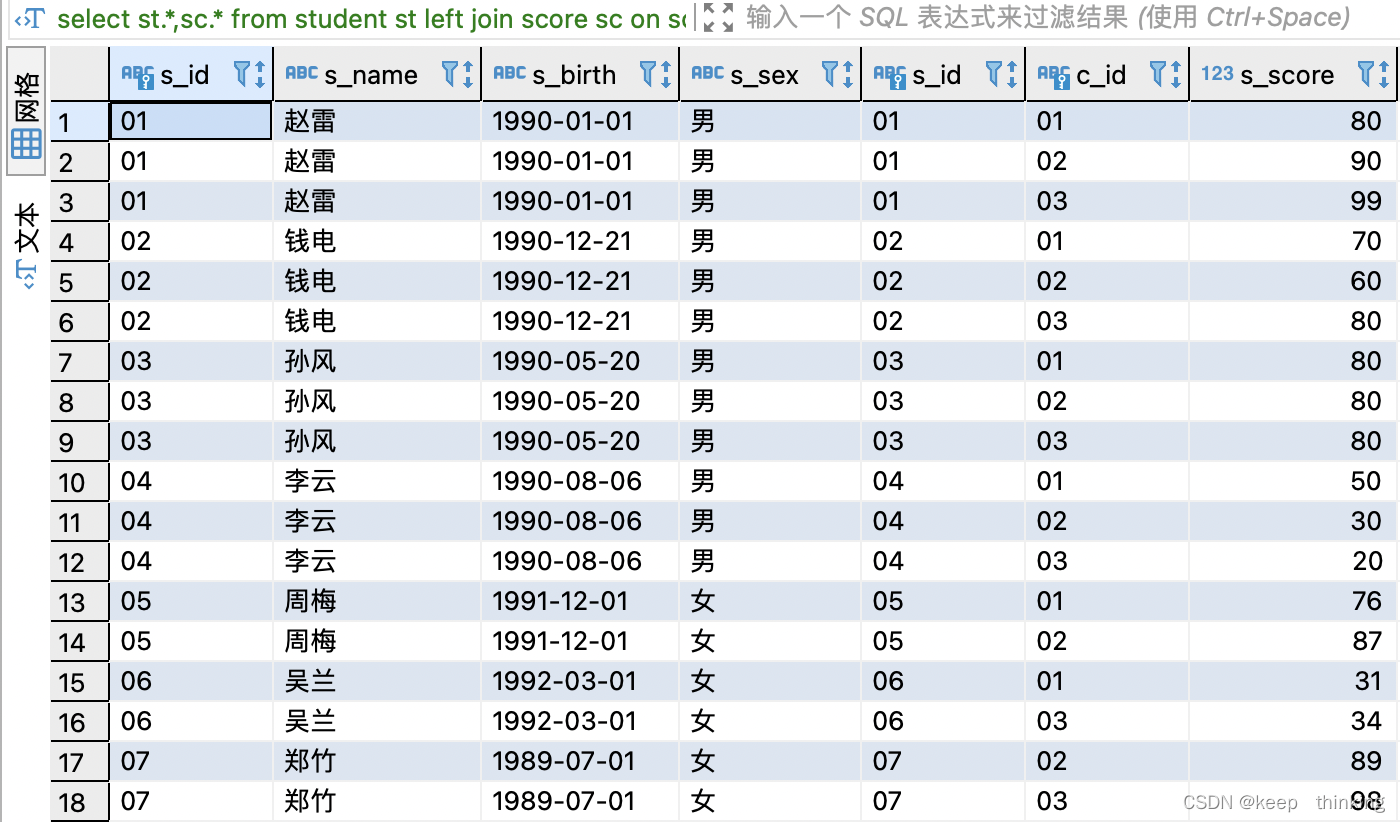1400x822 pixels.
Task: Switch to the 网格 grid view tab
Action: pos(26,111)
